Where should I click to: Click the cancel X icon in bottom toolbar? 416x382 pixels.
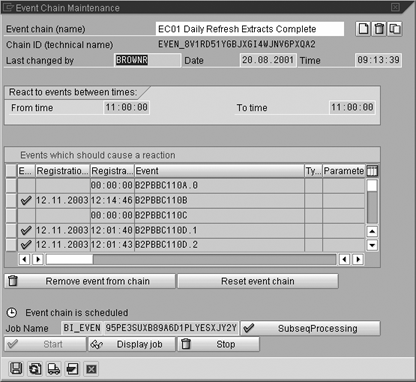(91, 369)
